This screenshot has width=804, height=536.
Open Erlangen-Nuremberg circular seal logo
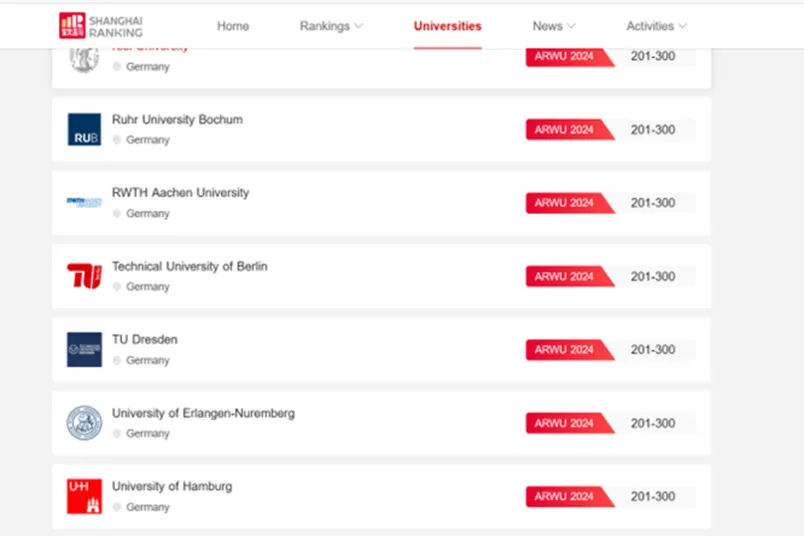click(x=84, y=423)
